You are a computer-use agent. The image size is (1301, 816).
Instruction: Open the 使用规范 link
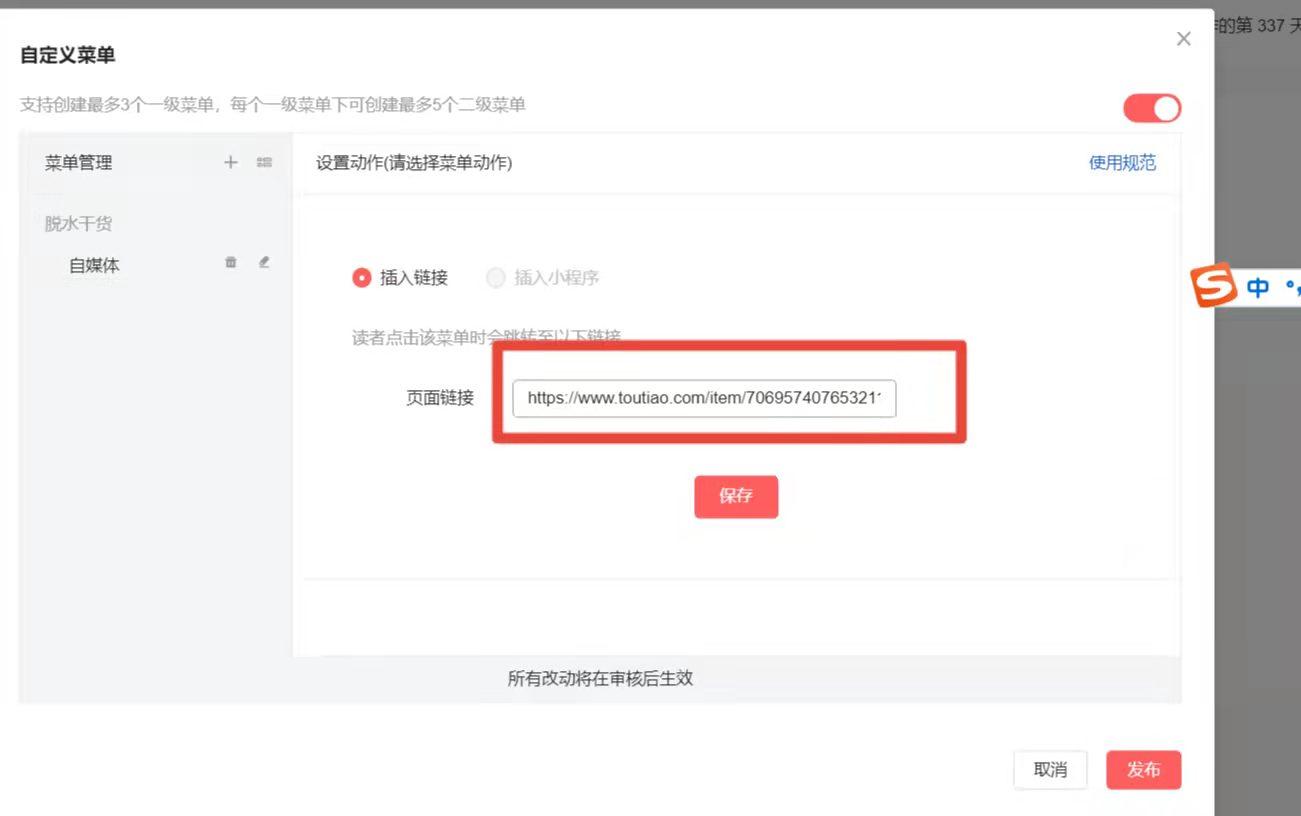pos(1122,162)
